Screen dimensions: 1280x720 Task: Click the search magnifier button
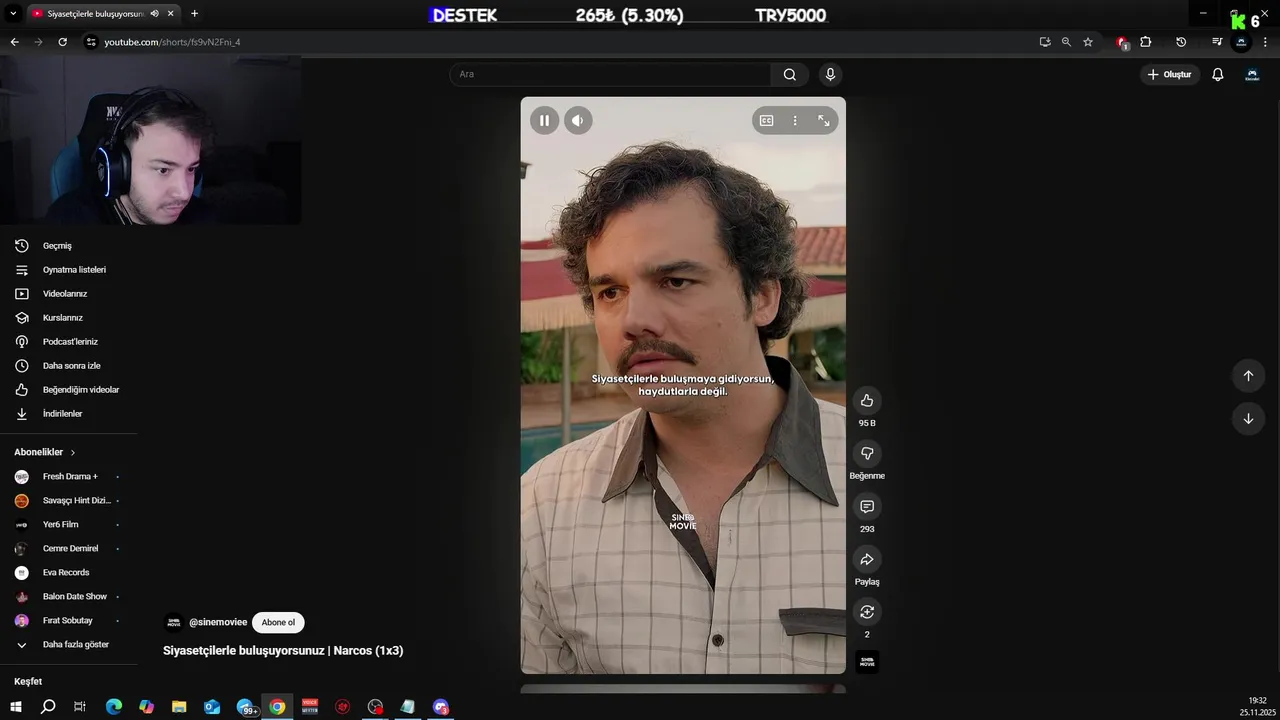pyautogui.click(x=790, y=74)
